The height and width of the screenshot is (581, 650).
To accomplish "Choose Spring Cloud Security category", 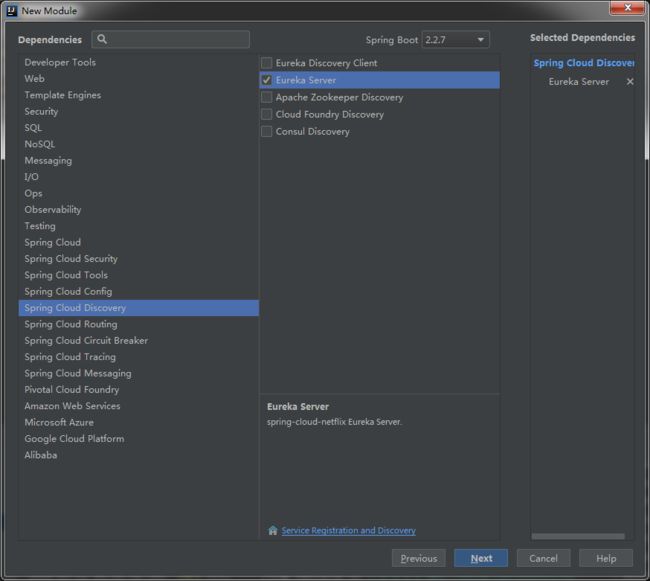I will coord(139,259).
